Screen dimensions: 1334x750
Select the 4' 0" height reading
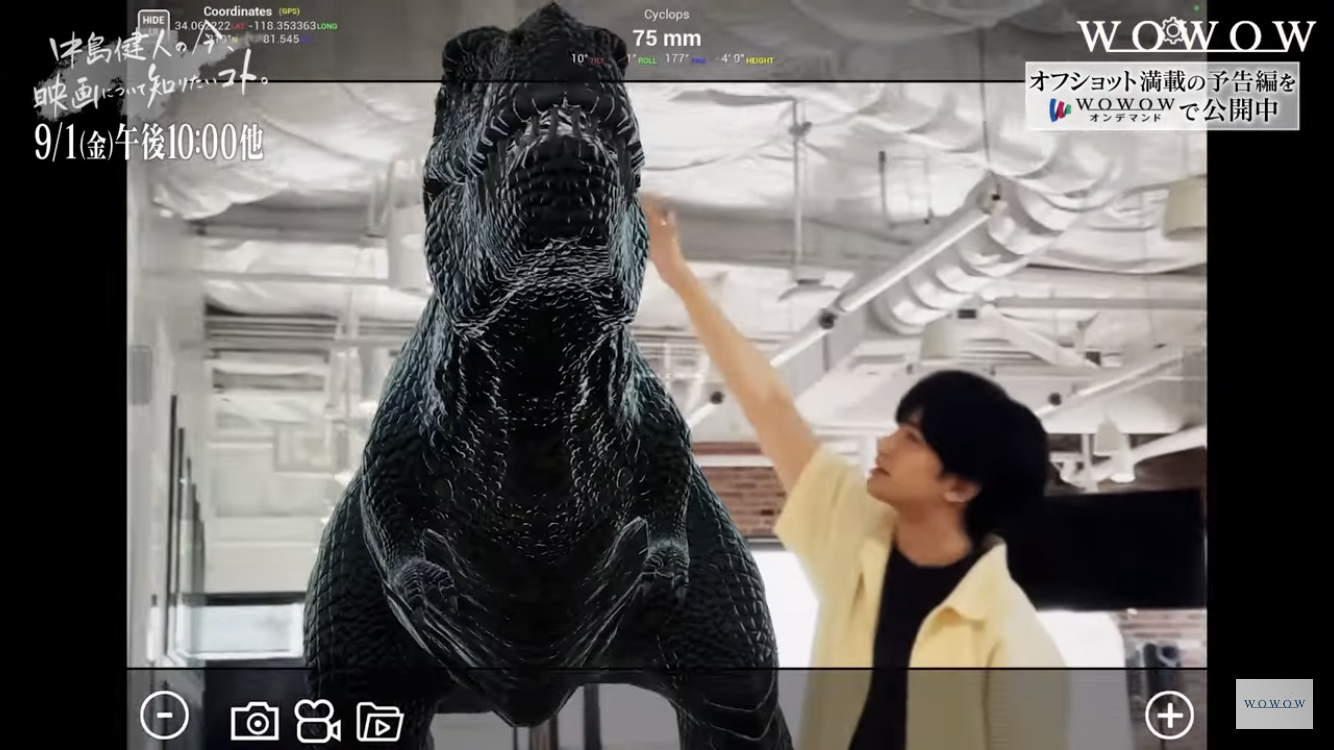tap(734, 59)
